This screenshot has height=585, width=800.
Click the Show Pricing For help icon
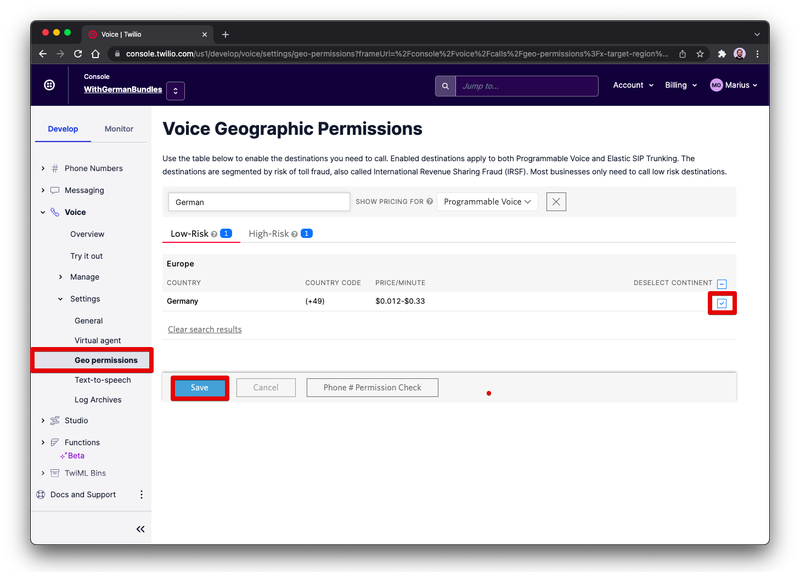tap(430, 201)
